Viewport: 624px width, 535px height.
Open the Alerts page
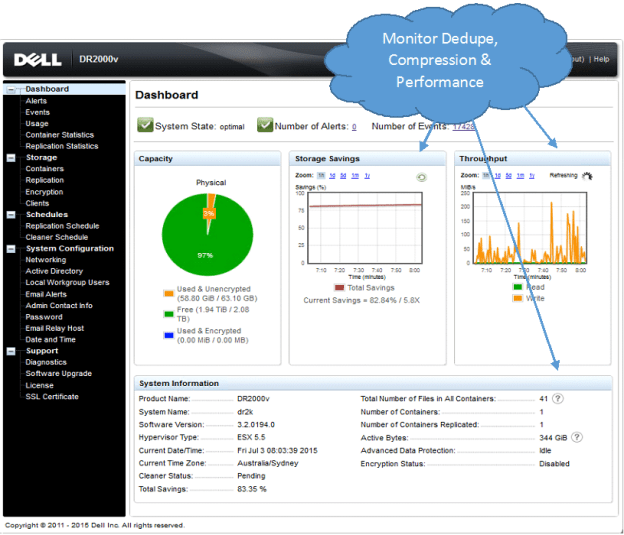(x=36, y=101)
